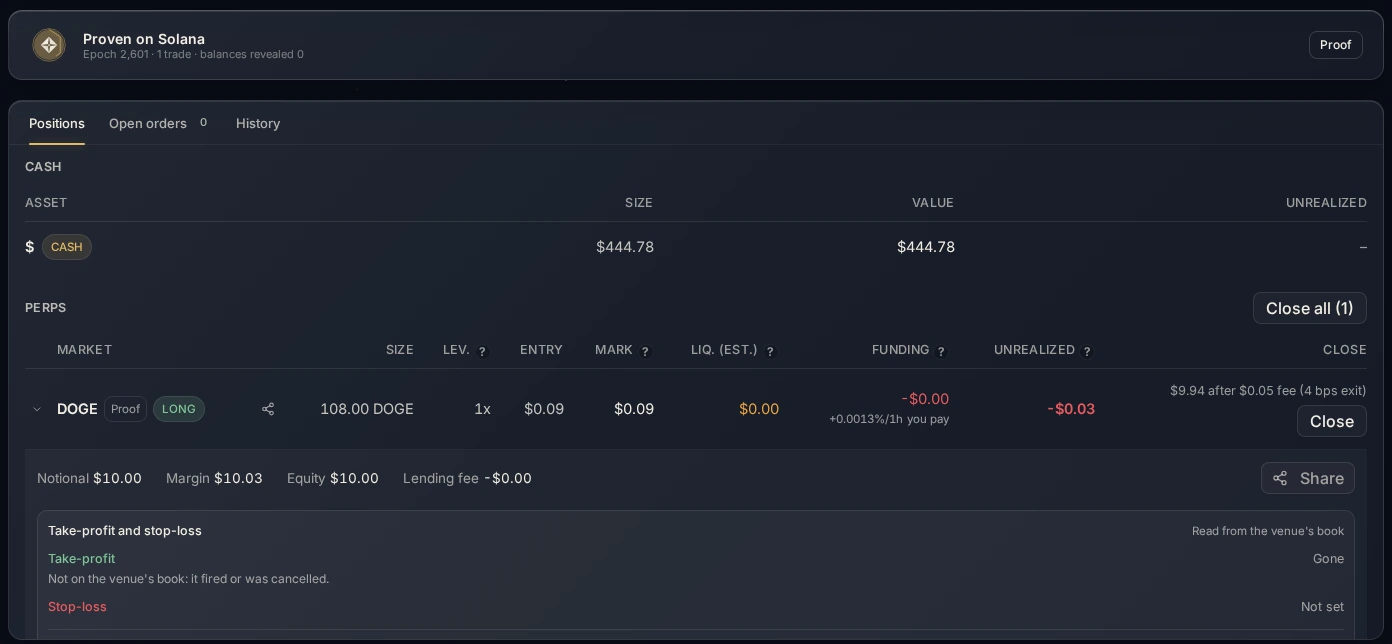This screenshot has height=644, width=1392.
Task: Click the unrealized -$0.03 value
Action: (x=1071, y=409)
